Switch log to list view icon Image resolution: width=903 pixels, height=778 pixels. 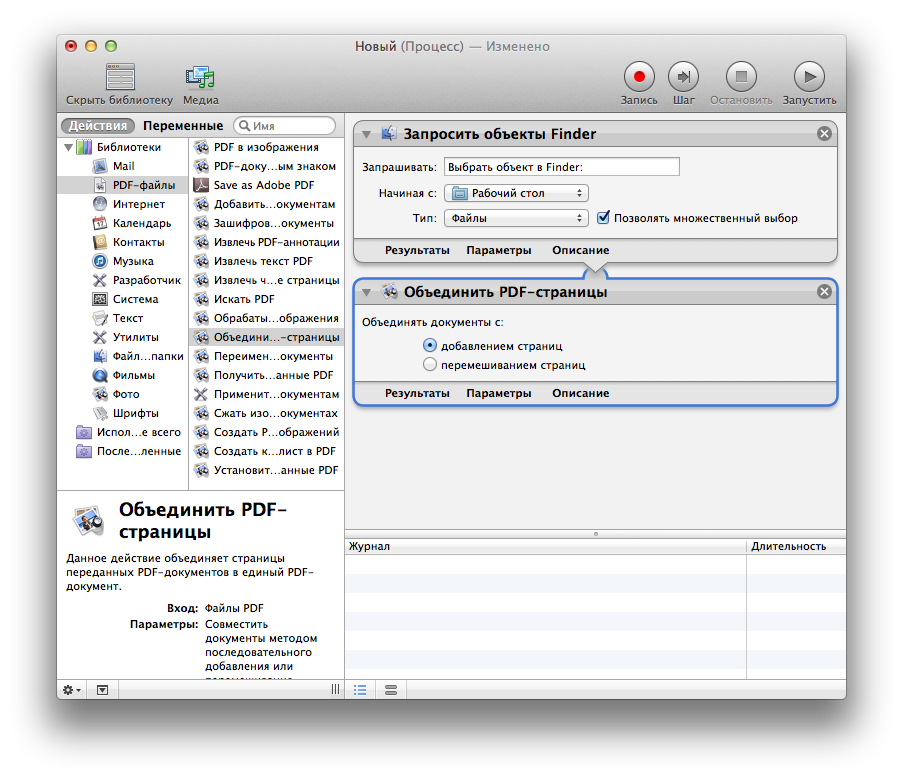361,690
